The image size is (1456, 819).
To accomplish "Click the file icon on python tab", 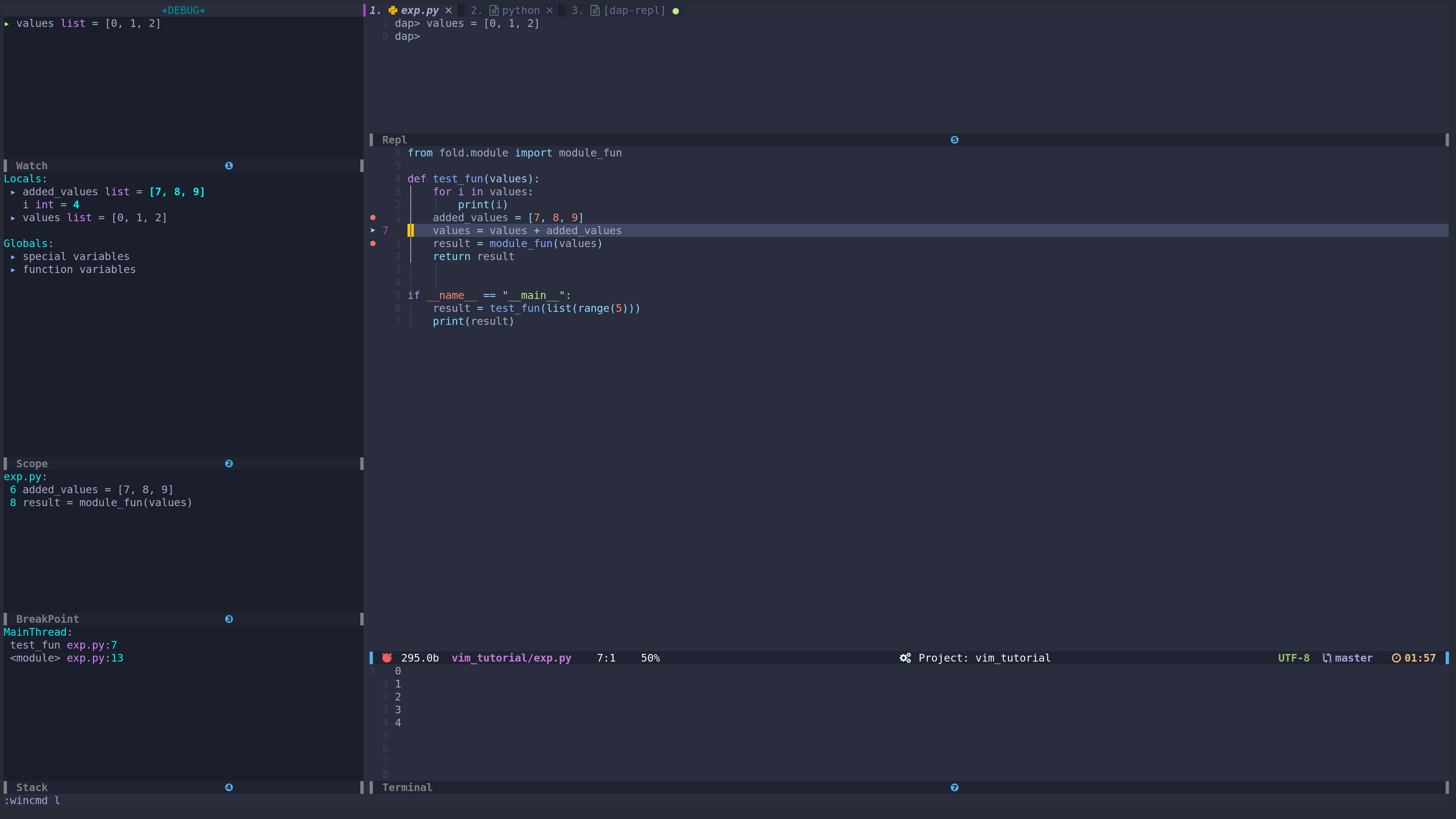I will tap(494, 10).
